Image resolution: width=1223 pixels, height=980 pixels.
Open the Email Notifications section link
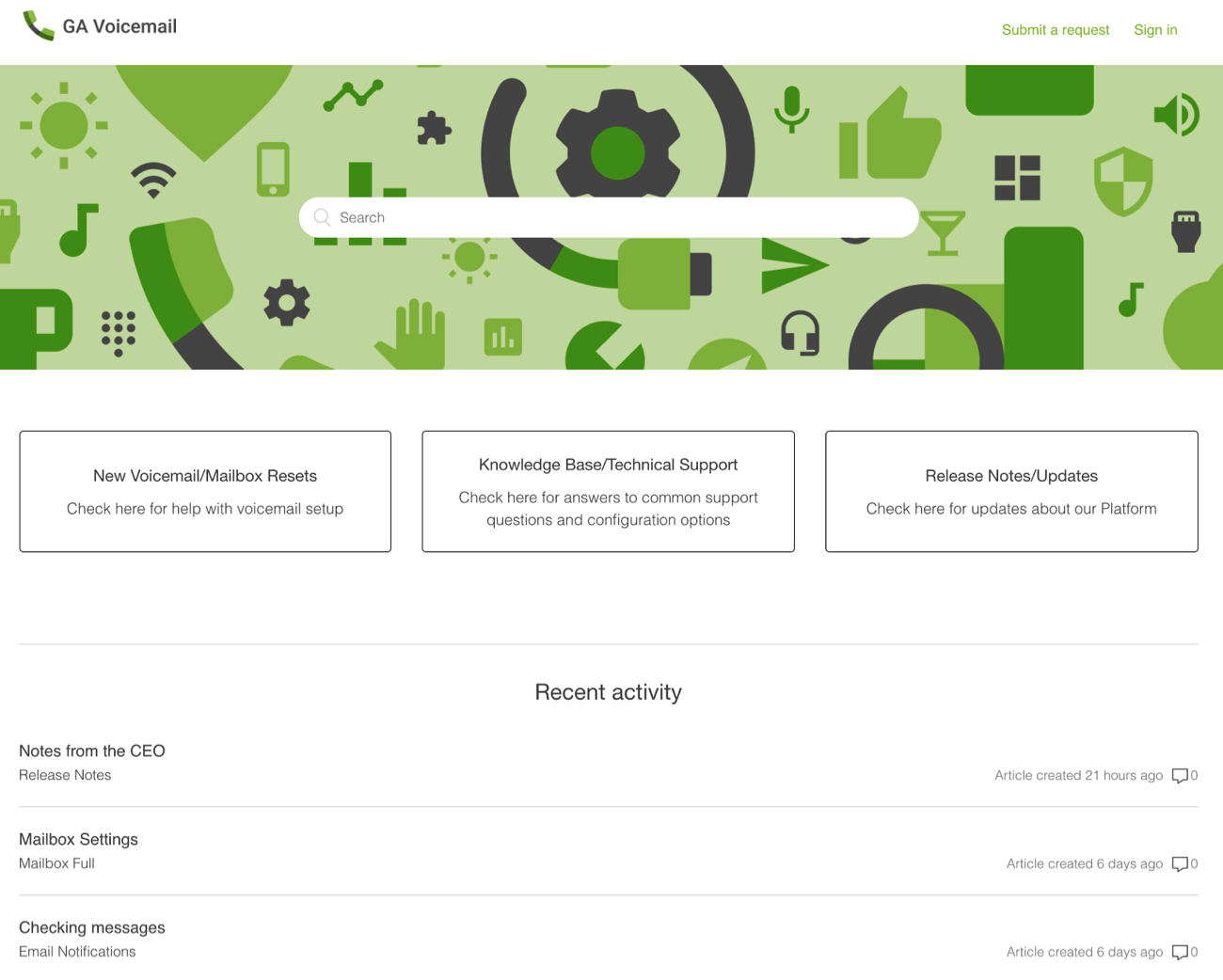(77, 952)
